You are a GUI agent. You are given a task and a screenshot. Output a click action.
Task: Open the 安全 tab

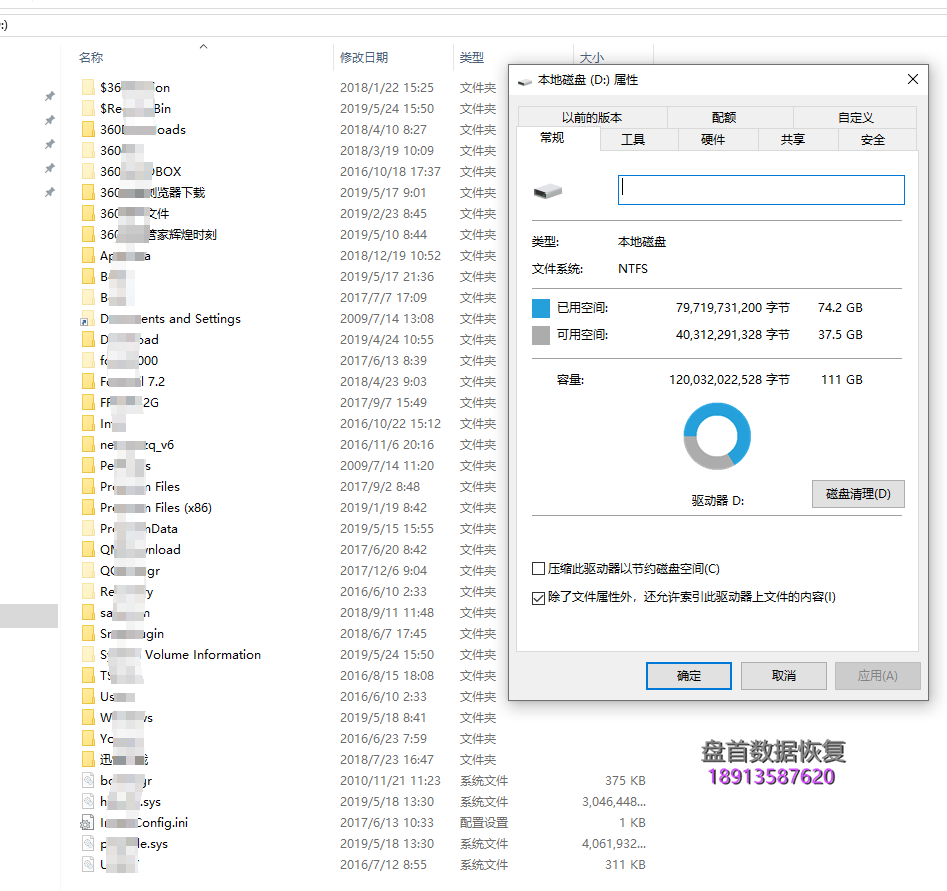874,140
